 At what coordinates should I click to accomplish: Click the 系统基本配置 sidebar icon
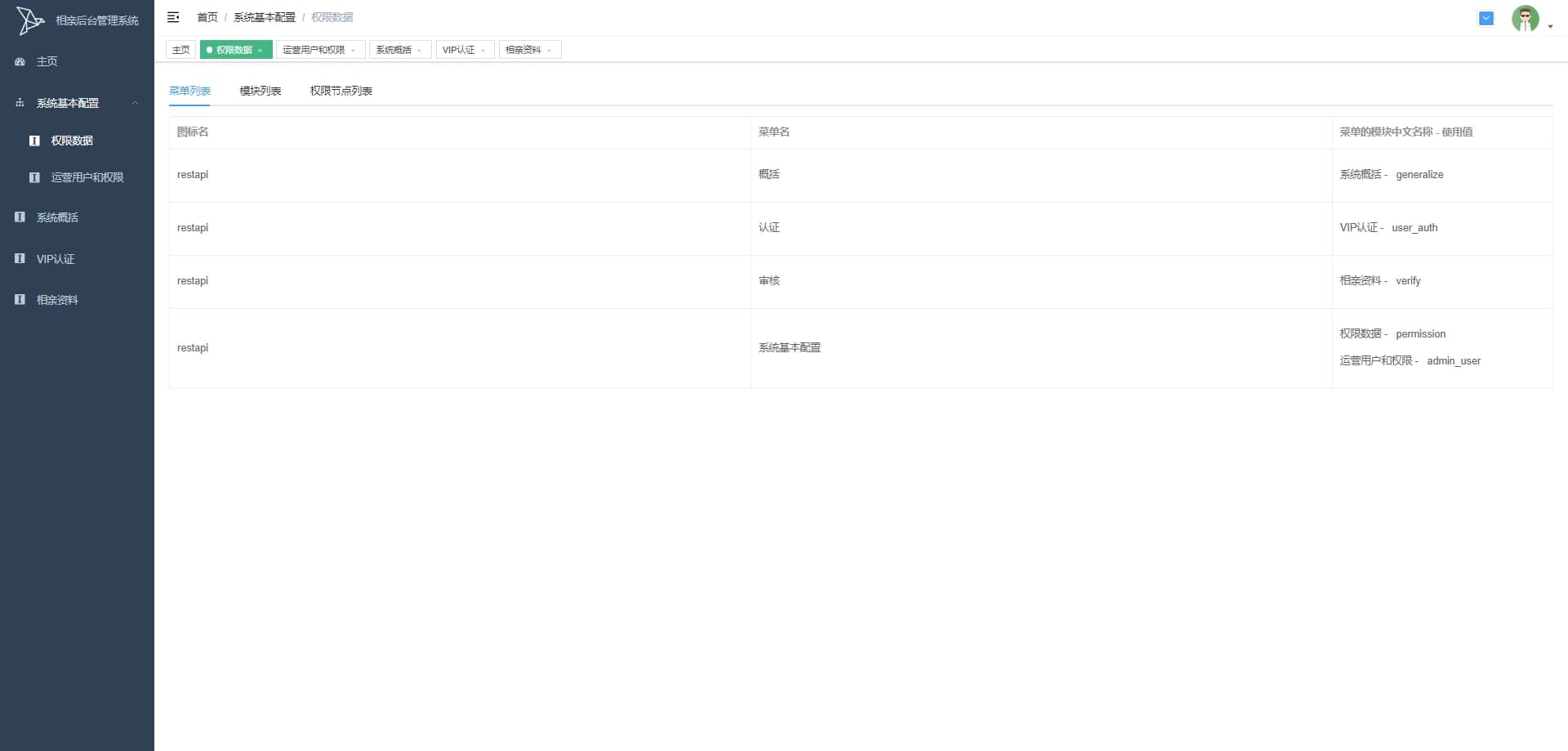tap(20, 103)
